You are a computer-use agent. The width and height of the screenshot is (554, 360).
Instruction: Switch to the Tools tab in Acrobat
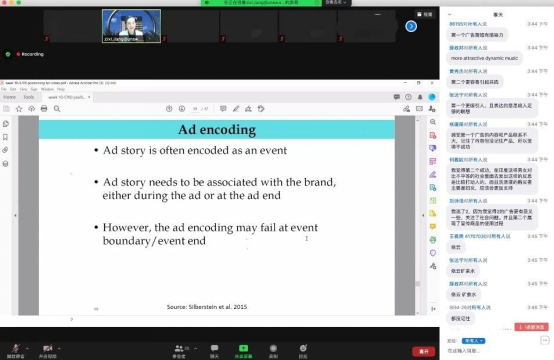pyautogui.click(x=29, y=97)
